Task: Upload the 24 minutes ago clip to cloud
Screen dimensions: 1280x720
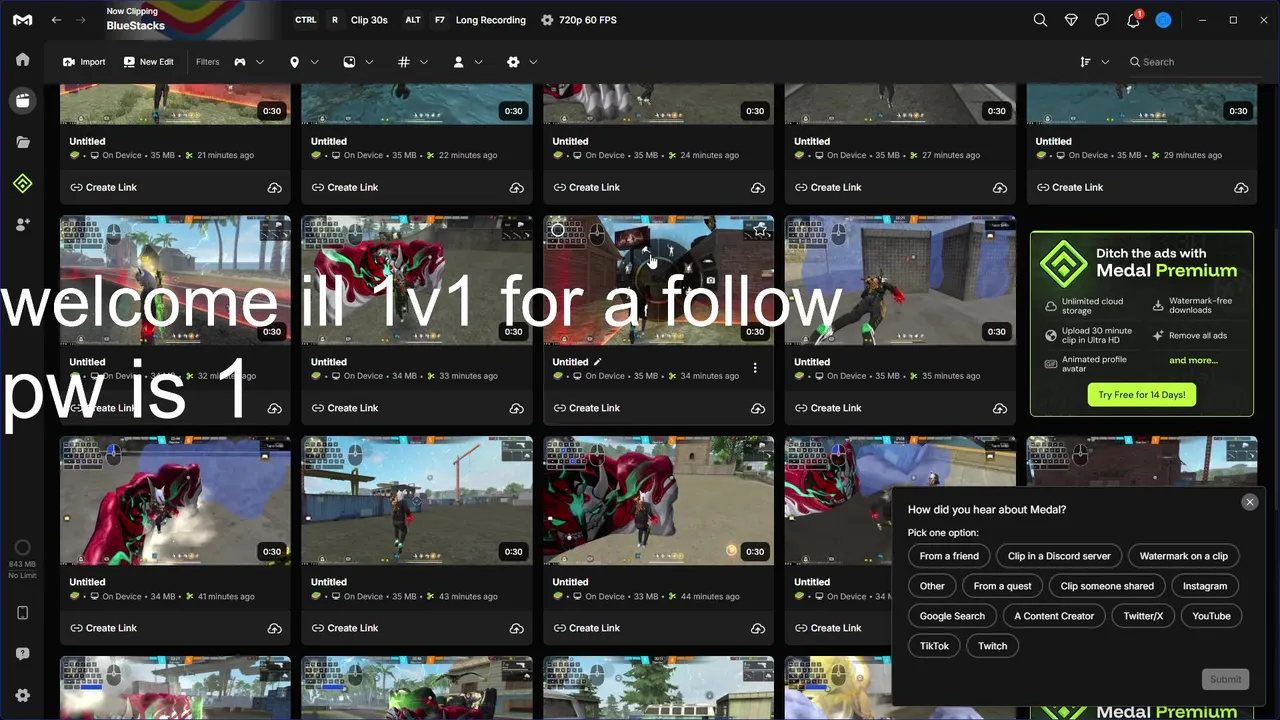Action: point(758,188)
